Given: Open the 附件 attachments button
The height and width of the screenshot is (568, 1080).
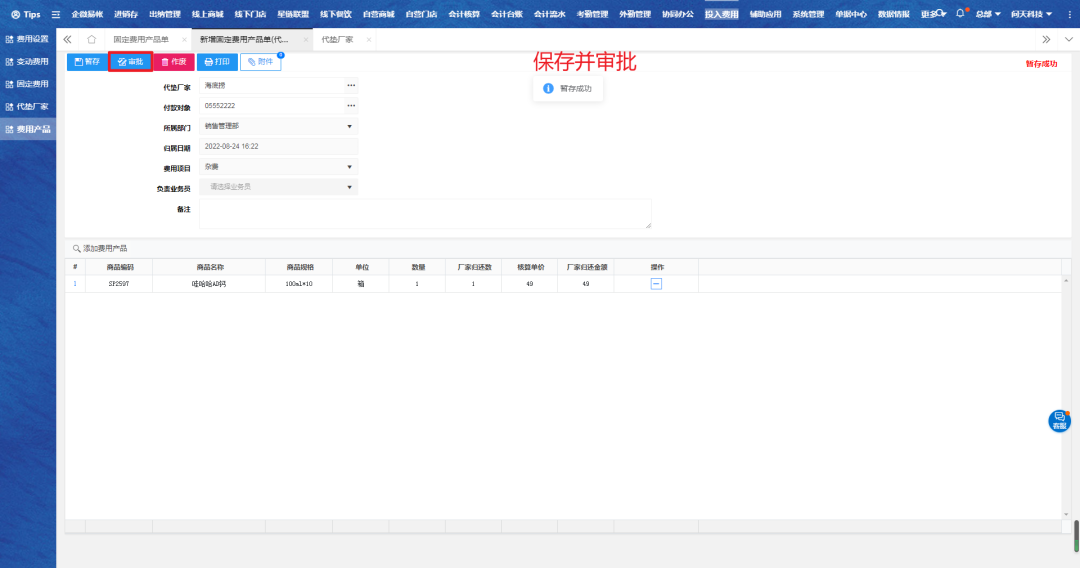Looking at the screenshot, I should (260, 62).
